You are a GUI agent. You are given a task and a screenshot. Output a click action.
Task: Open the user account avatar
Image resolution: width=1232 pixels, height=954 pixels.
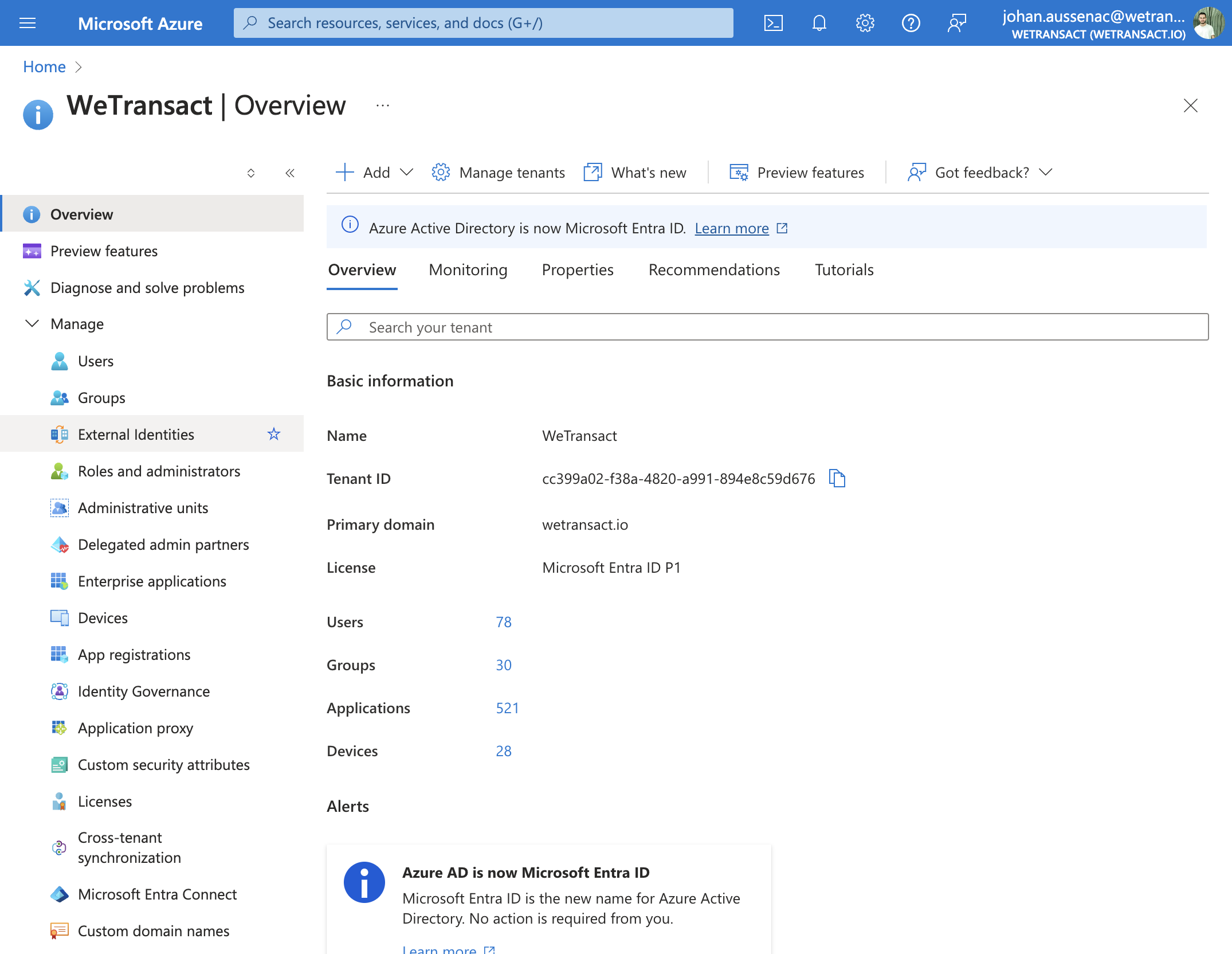1208,23
